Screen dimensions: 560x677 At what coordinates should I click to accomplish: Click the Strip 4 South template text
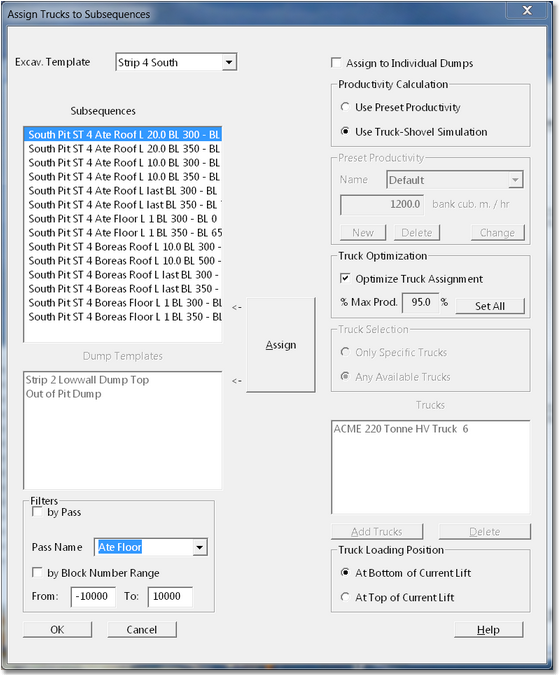point(148,63)
